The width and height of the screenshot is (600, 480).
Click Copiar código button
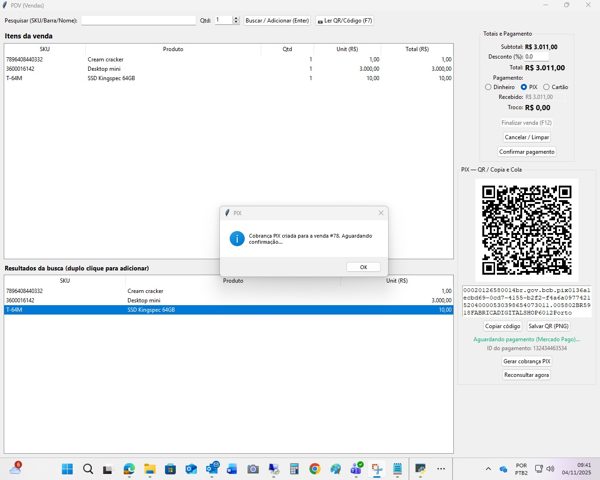click(503, 327)
